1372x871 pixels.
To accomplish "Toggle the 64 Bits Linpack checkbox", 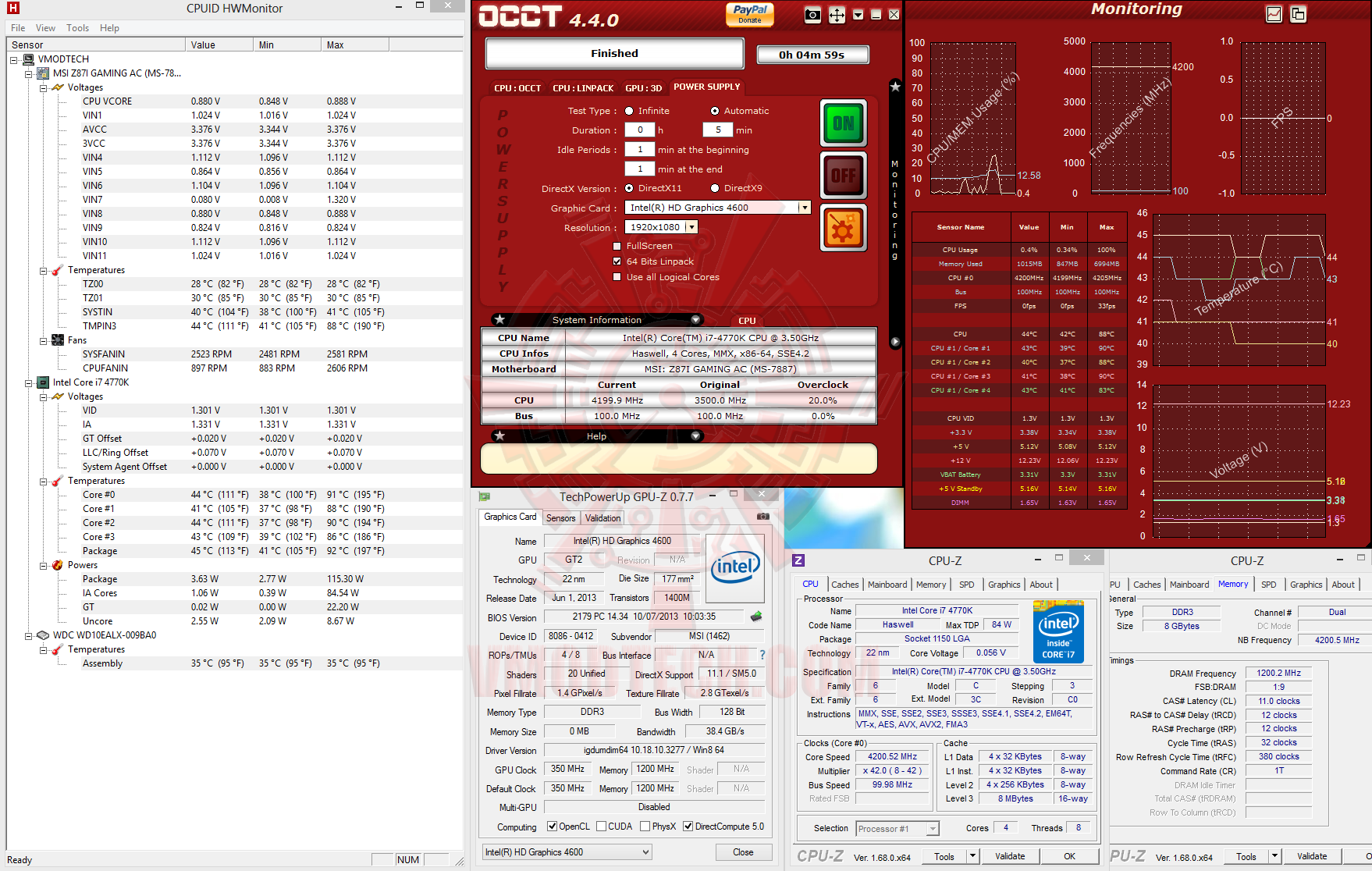I will coord(617,261).
